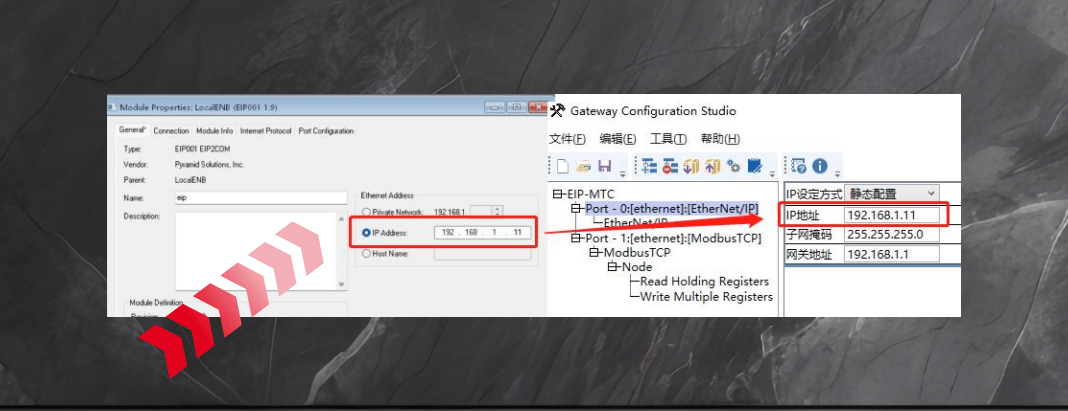
Task: Open the Module Info tab
Action: coord(215,130)
